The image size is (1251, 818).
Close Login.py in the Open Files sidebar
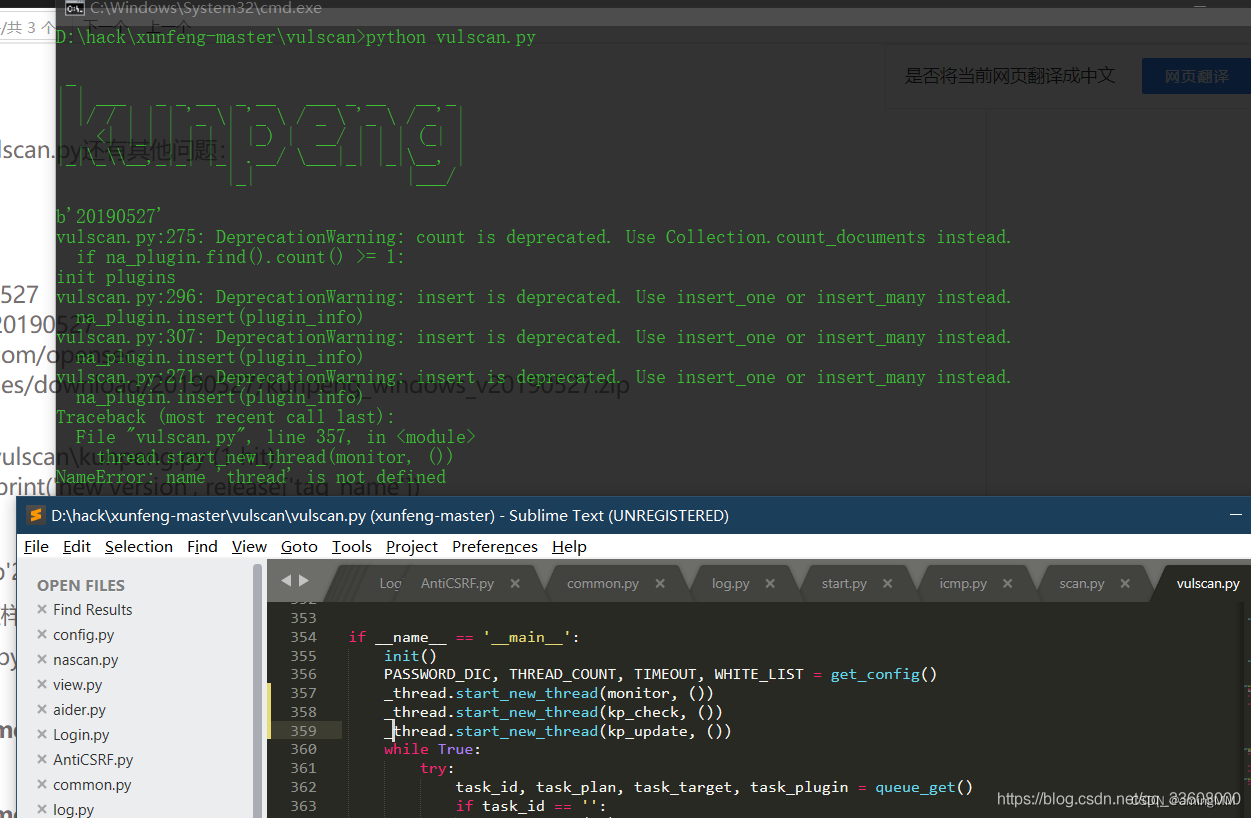pos(42,735)
